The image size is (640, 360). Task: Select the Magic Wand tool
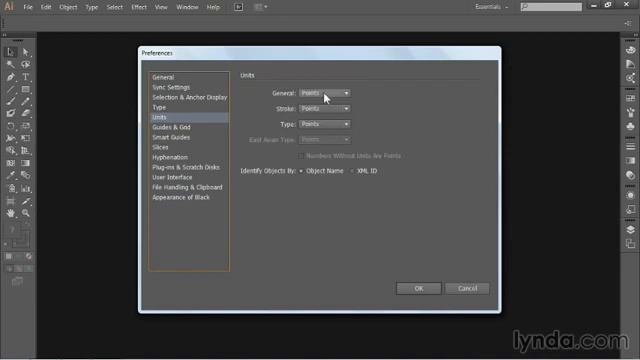11,64
